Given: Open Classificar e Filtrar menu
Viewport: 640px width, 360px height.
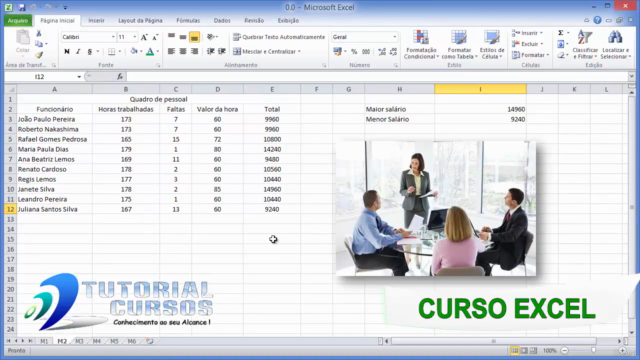Looking at the screenshot, I should click(584, 45).
